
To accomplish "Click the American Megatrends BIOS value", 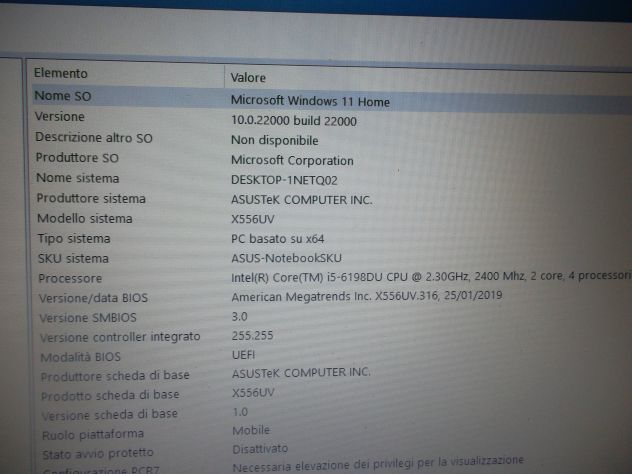I will (367, 296).
